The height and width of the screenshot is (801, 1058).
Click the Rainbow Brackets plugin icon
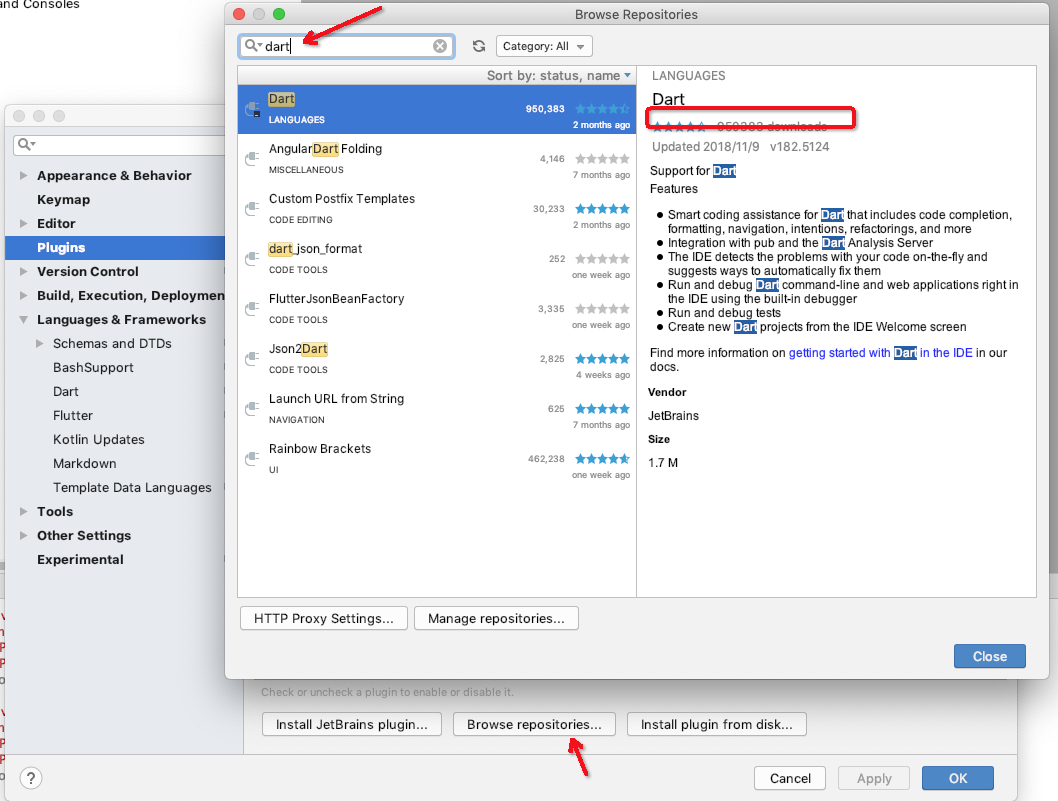pyautogui.click(x=253, y=459)
